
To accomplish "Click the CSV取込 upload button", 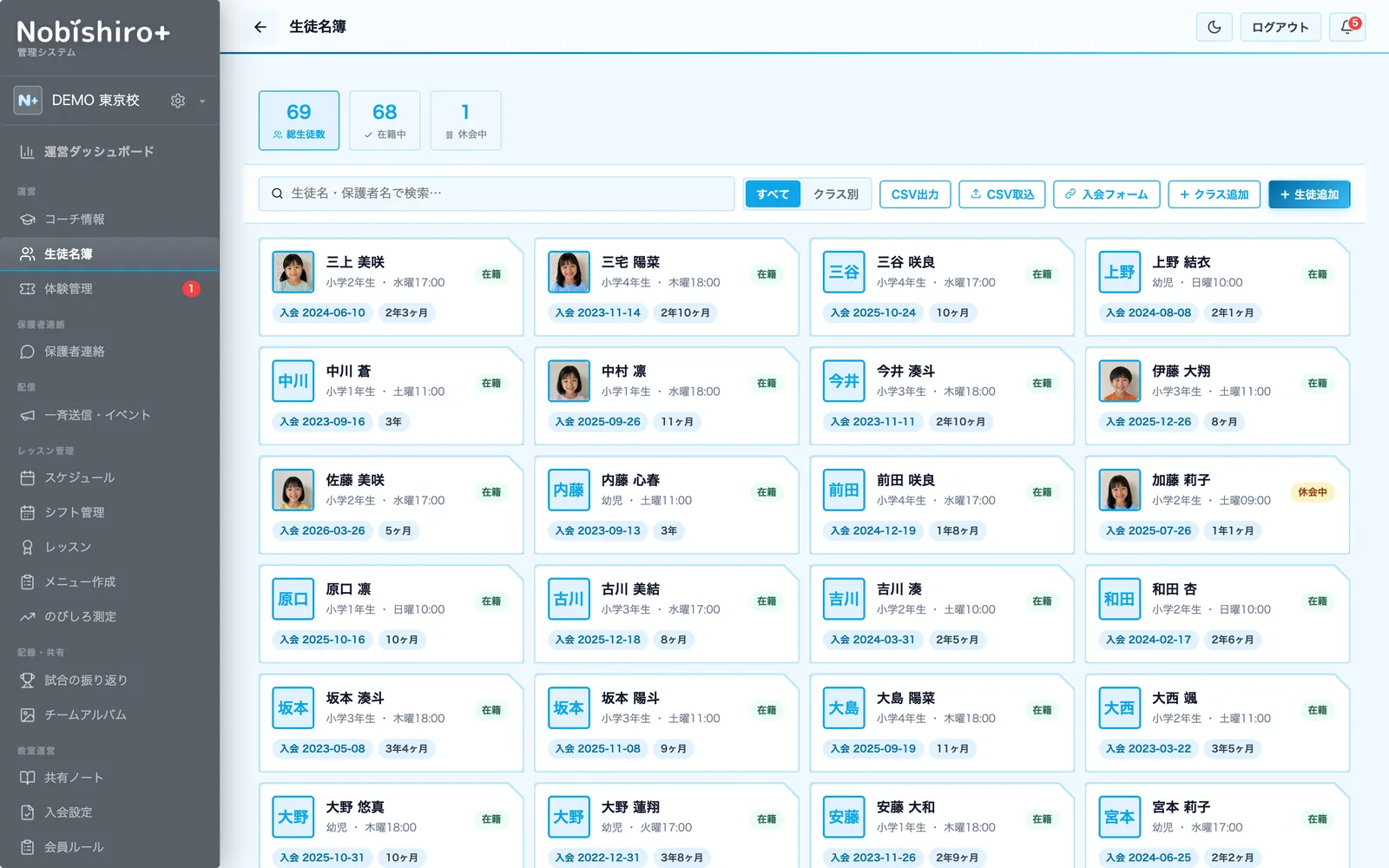I will pos(1002,194).
